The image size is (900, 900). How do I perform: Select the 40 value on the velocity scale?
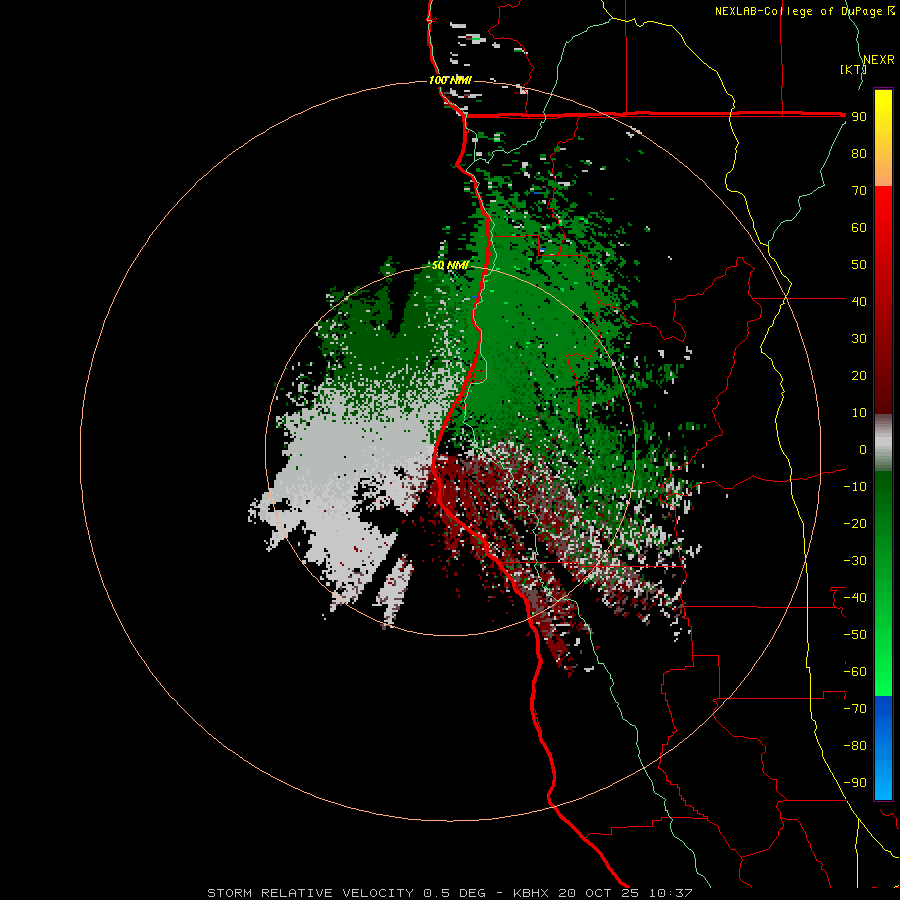point(859,301)
